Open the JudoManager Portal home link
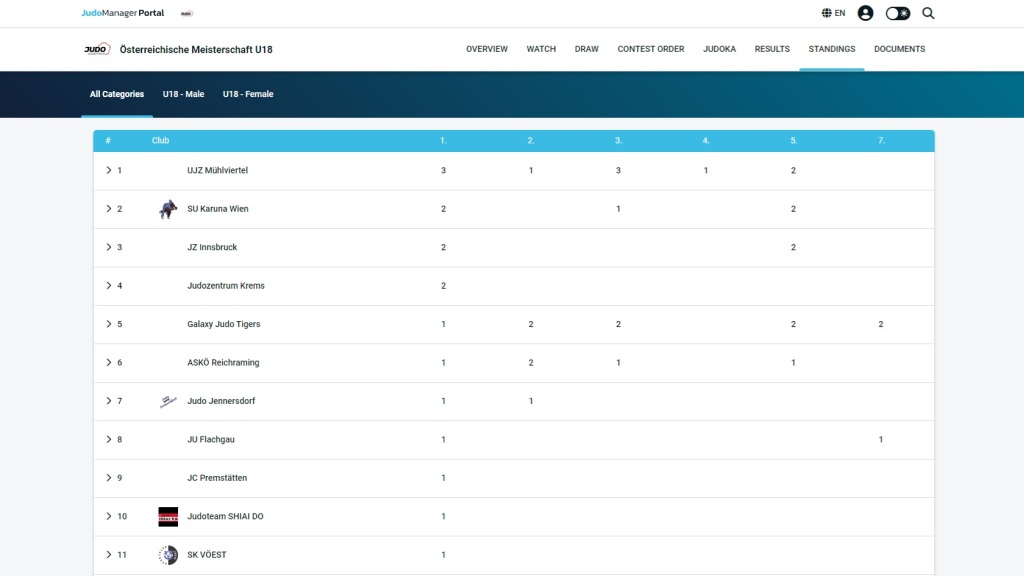The image size is (1024, 576). [x=122, y=13]
